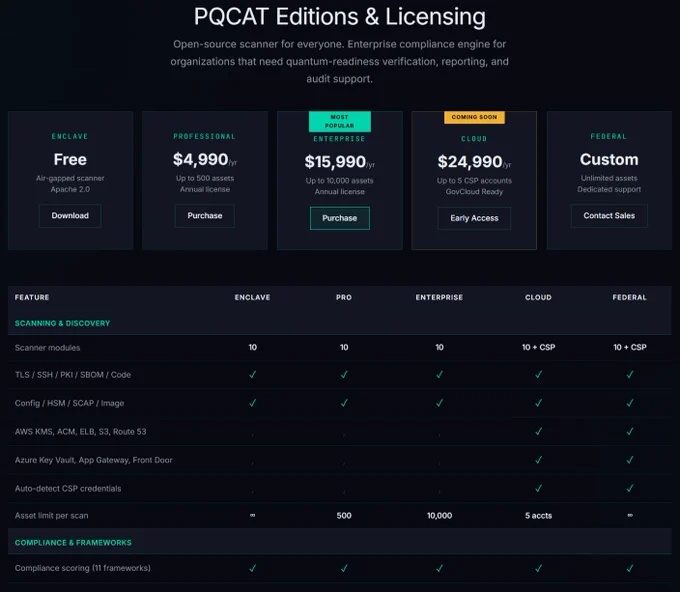Click the Scanner modules row label
Image resolution: width=680 pixels, height=592 pixels.
(x=47, y=348)
